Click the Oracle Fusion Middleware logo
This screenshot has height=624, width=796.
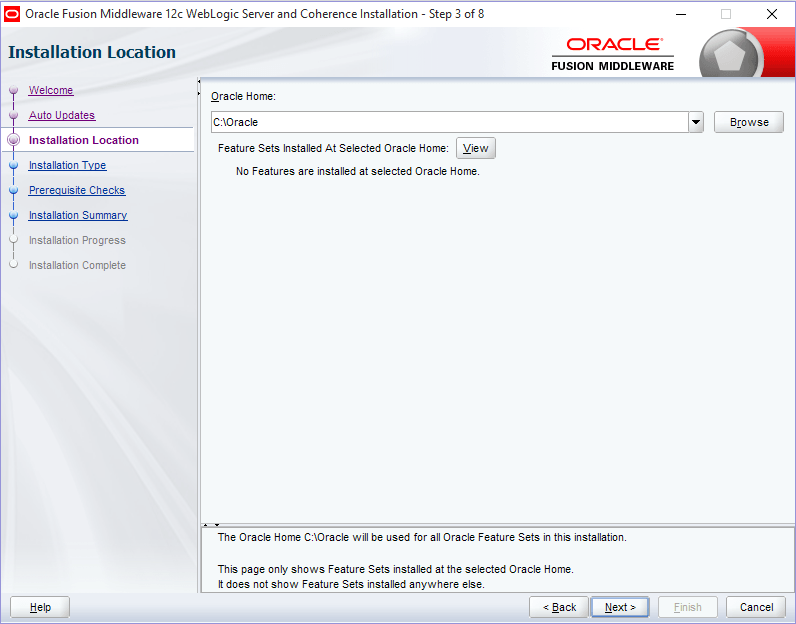pyautogui.click(x=613, y=54)
